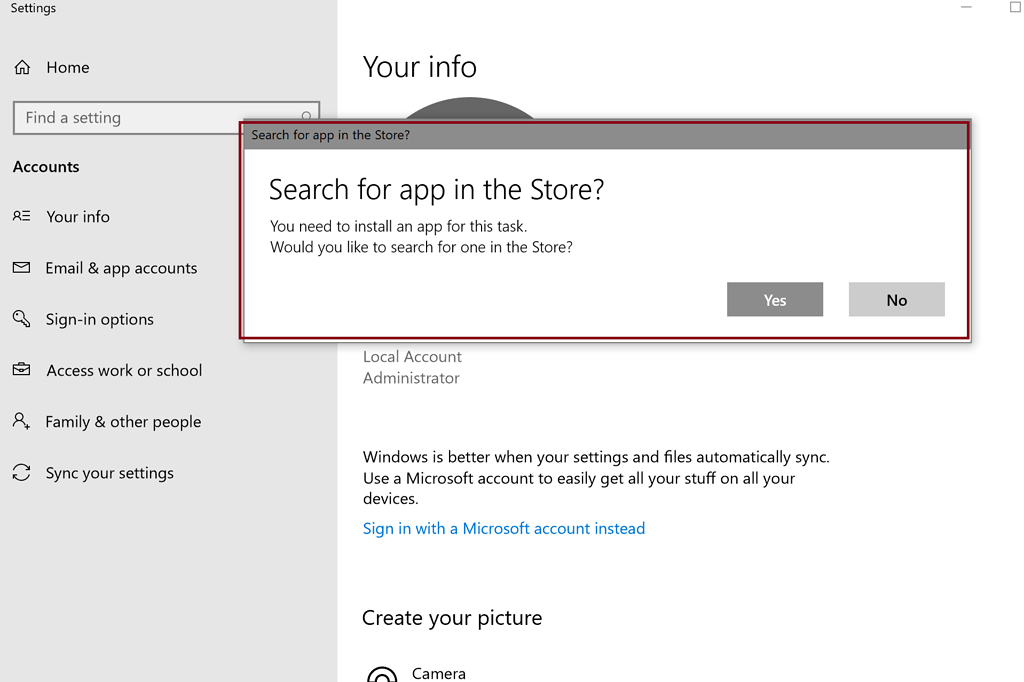This screenshot has height=682, width=1024.
Task: Click the people icon for Family & other people
Action: tap(22, 421)
